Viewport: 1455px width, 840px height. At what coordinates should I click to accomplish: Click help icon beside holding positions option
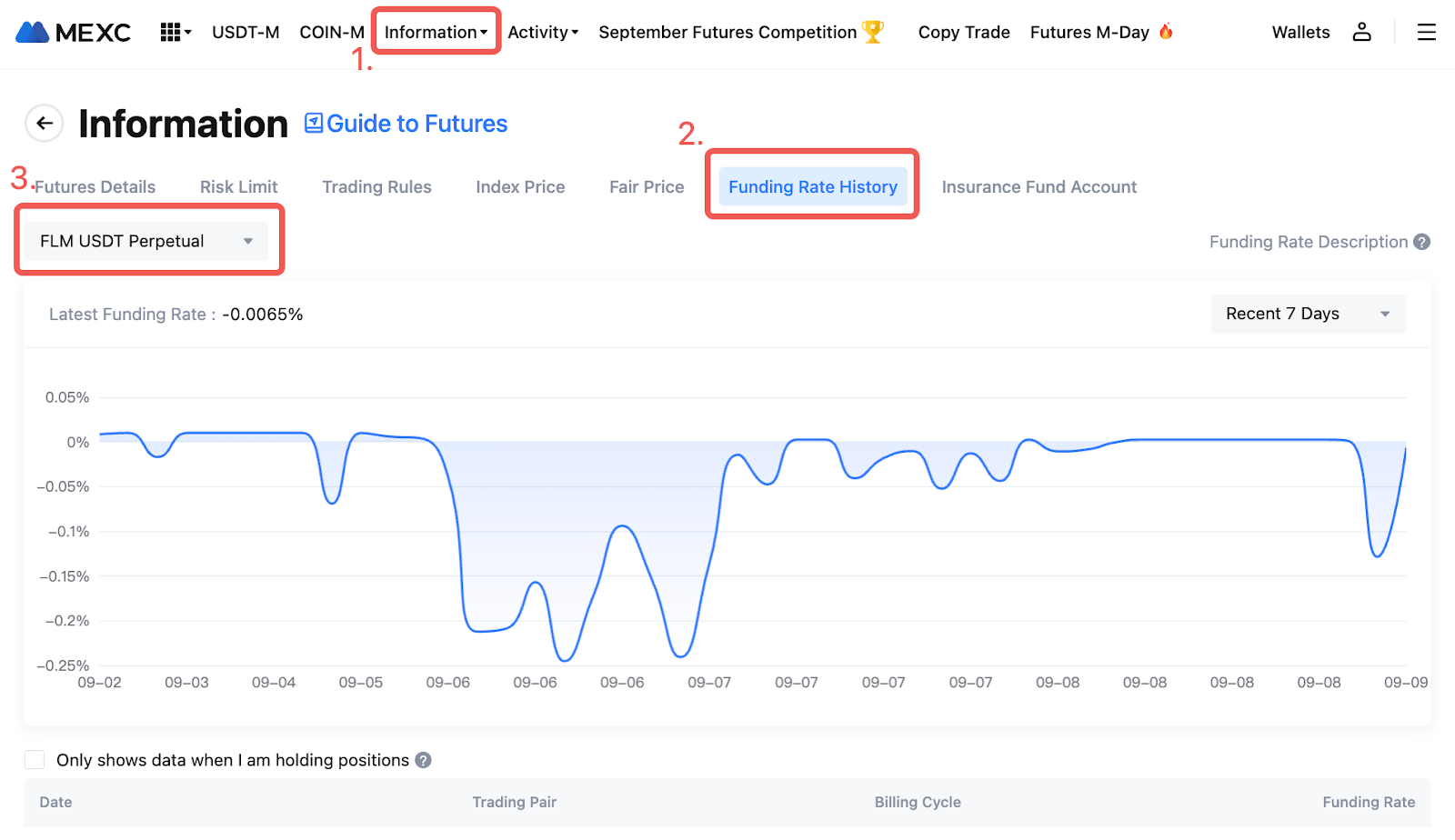pyautogui.click(x=423, y=760)
